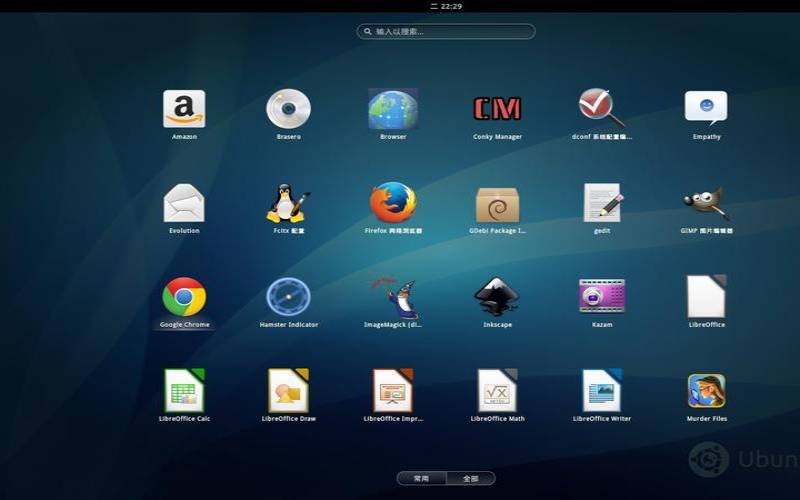
Task: Launch Google Chrome
Action: [x=184, y=296]
